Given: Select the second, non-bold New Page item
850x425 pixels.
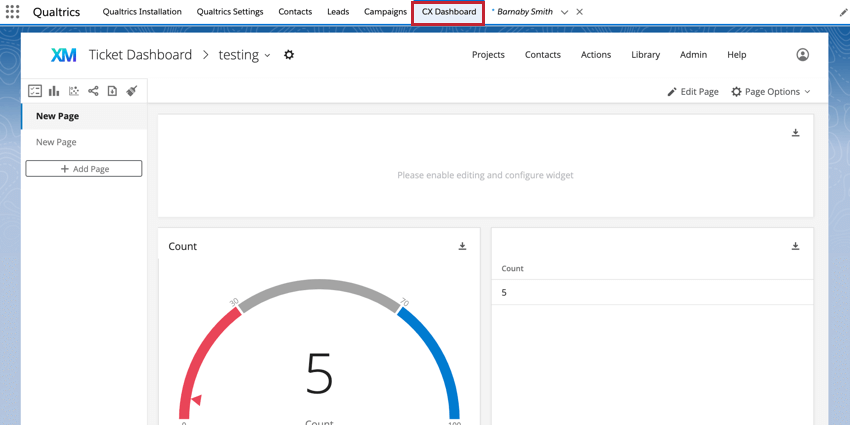Looking at the screenshot, I should (84, 142).
